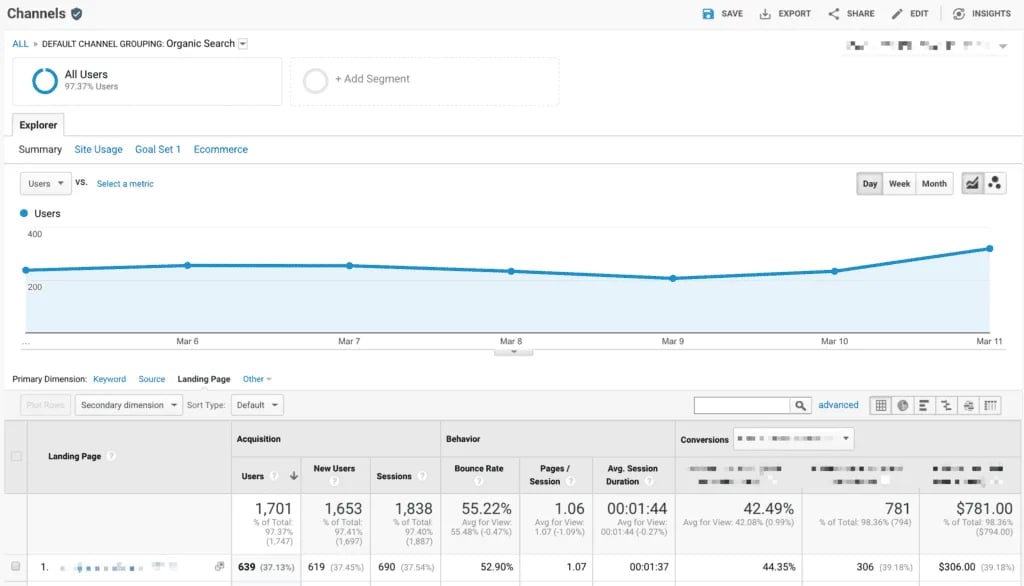Toggle the select-all checkbox in table header
The image size is (1024, 586).
pos(15,457)
